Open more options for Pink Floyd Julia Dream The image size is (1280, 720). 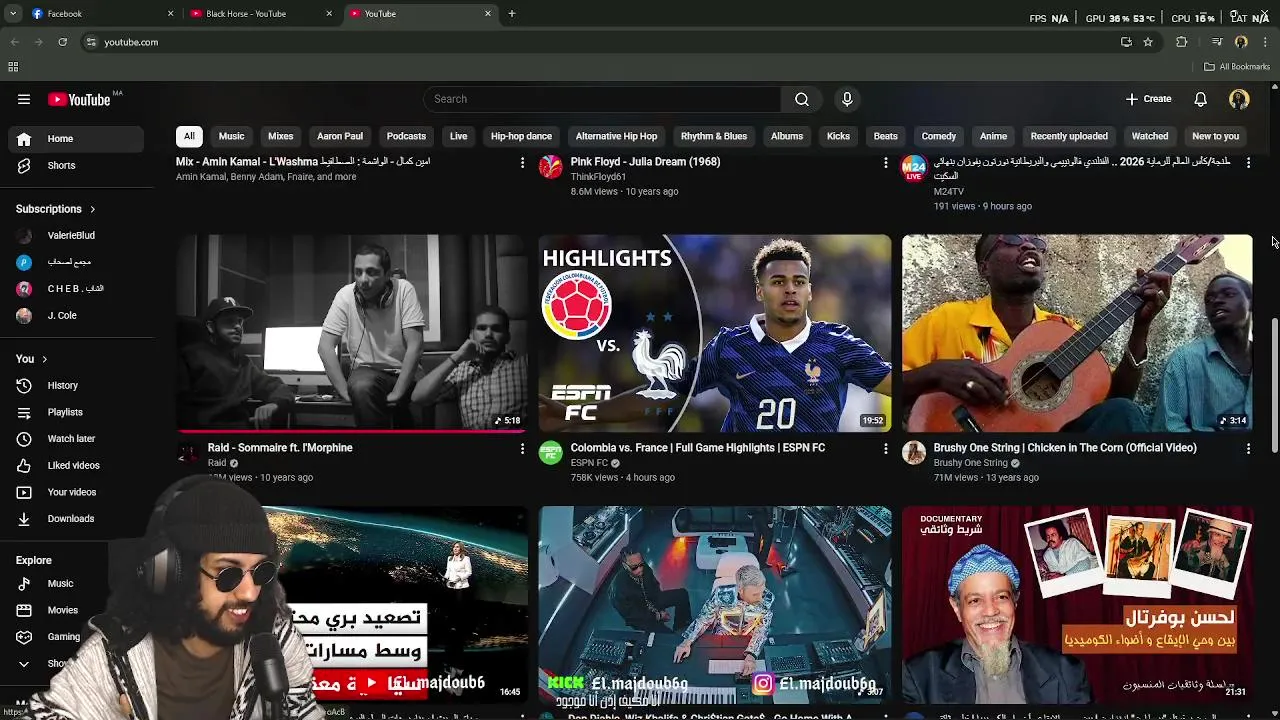(x=885, y=162)
